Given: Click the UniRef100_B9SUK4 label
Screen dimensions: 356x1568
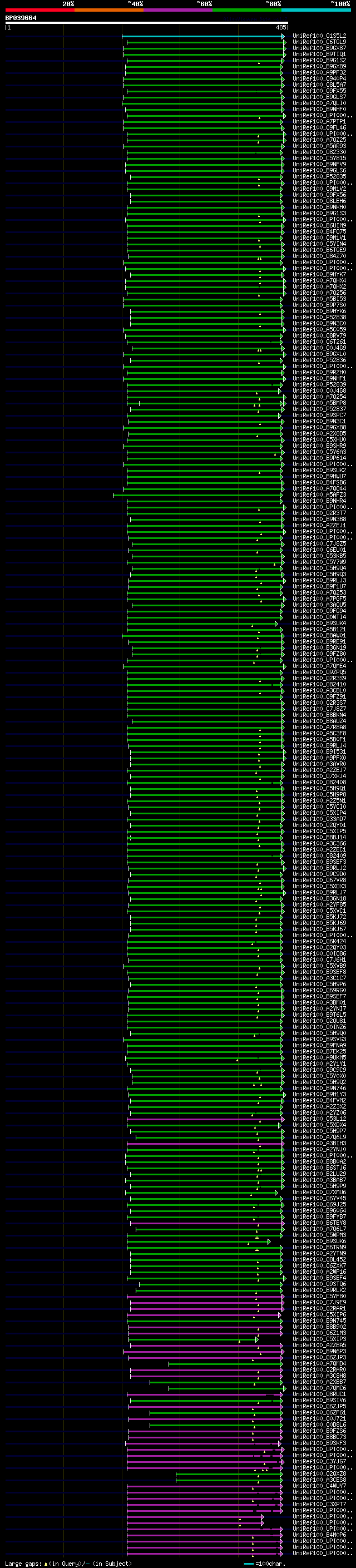Looking at the screenshot, I should point(319,624).
